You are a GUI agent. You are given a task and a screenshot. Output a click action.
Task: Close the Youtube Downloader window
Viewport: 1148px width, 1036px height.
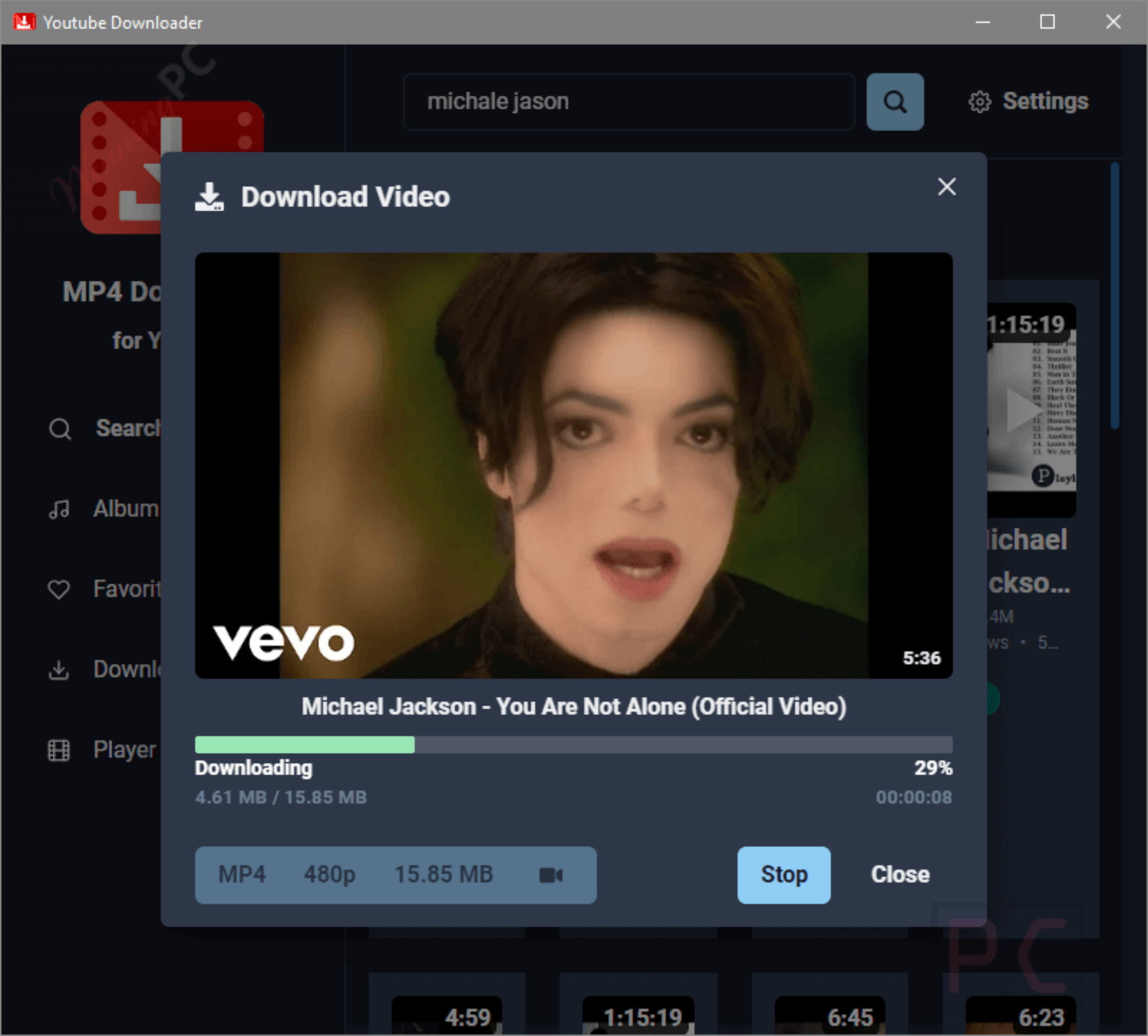(1113, 22)
